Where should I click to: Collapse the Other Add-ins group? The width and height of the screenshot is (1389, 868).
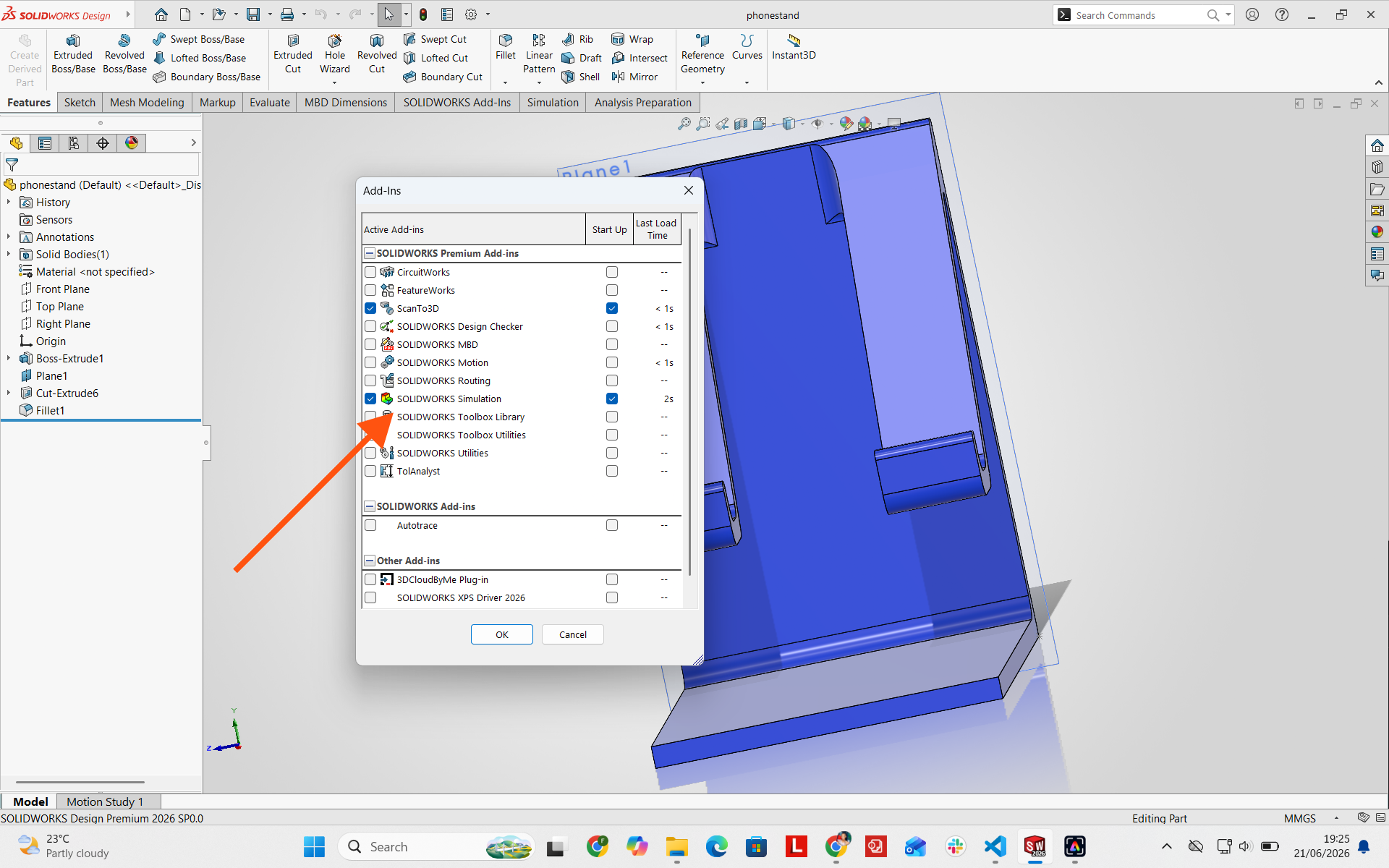[x=370, y=561]
